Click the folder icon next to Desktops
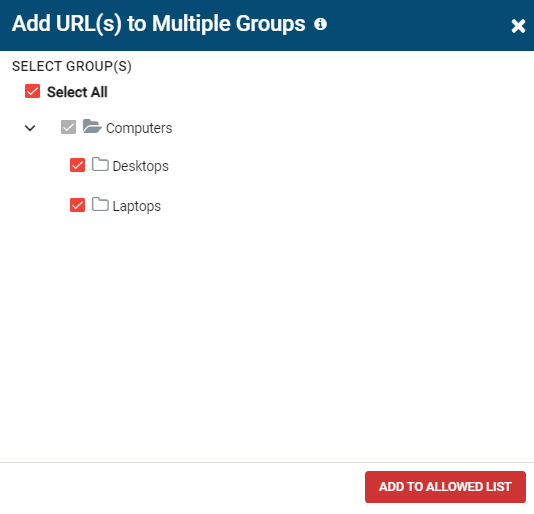534x514 pixels. click(x=100, y=164)
